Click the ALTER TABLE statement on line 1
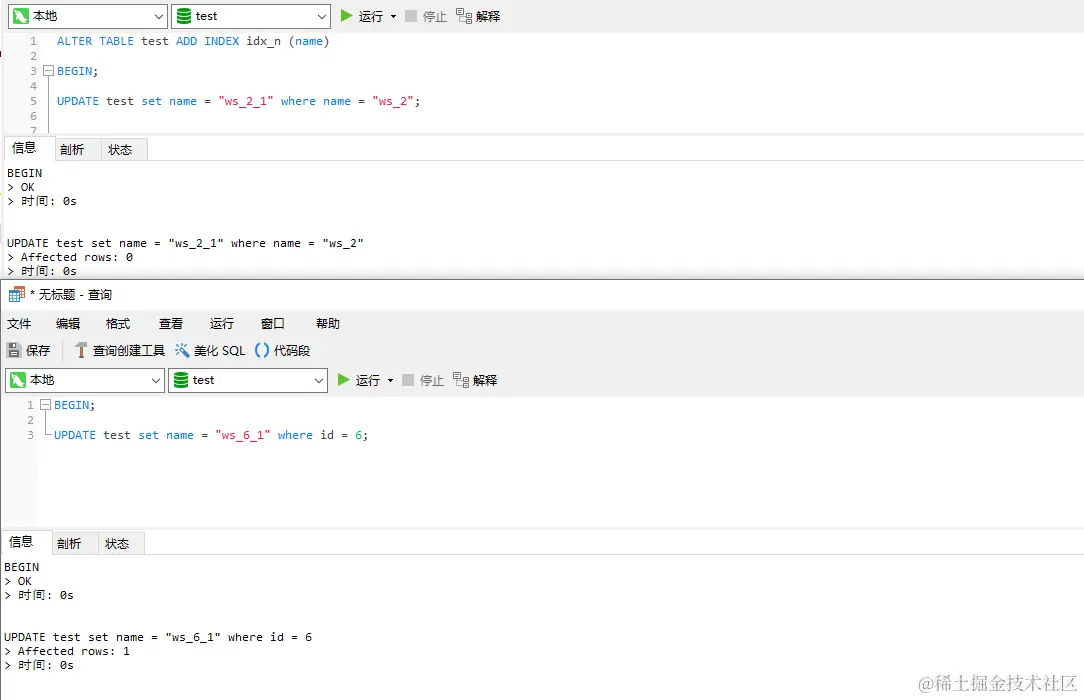This screenshot has height=700, width=1084. [x=193, y=41]
